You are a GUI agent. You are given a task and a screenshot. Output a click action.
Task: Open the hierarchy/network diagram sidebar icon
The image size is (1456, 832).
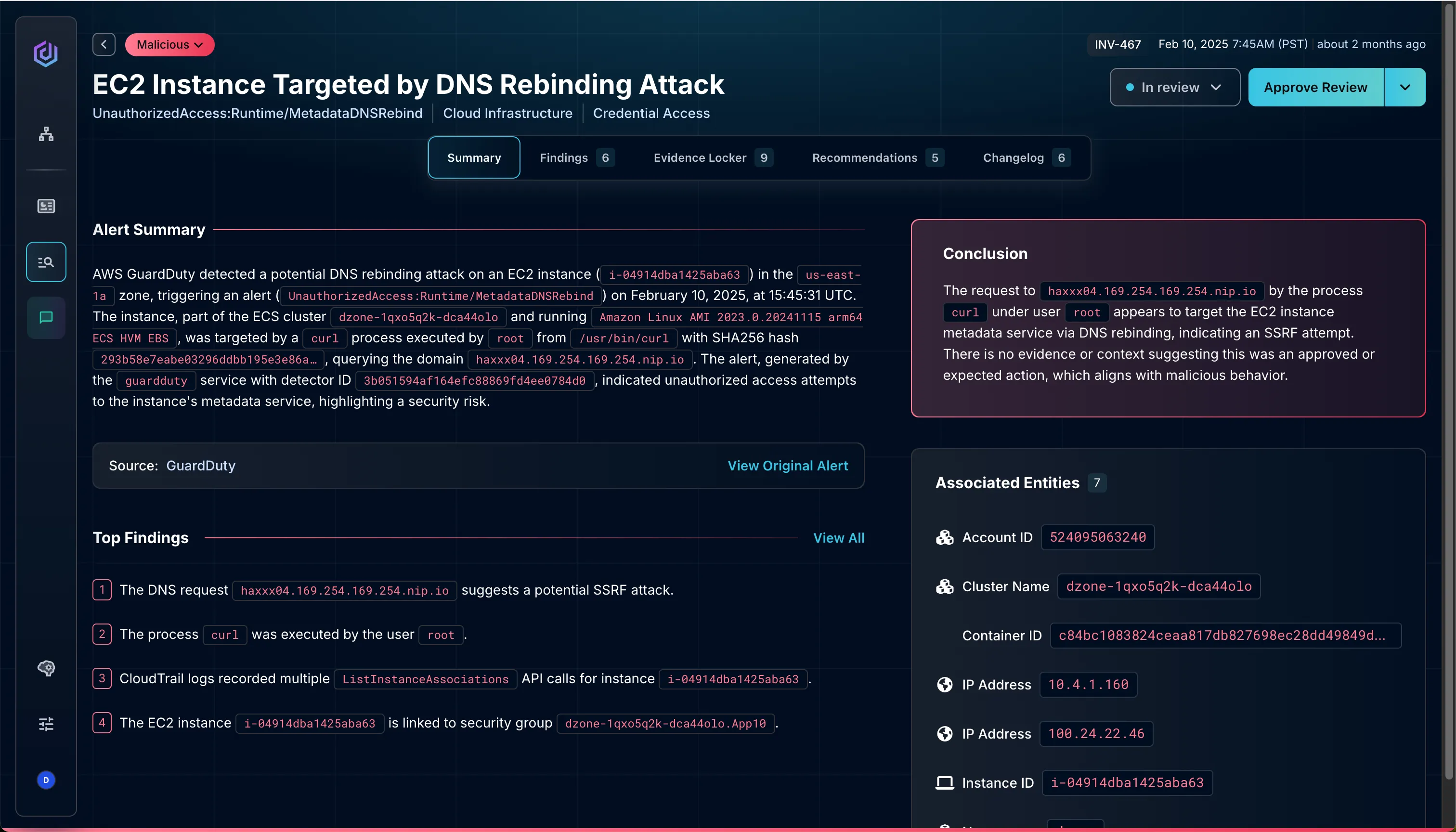pyautogui.click(x=46, y=134)
